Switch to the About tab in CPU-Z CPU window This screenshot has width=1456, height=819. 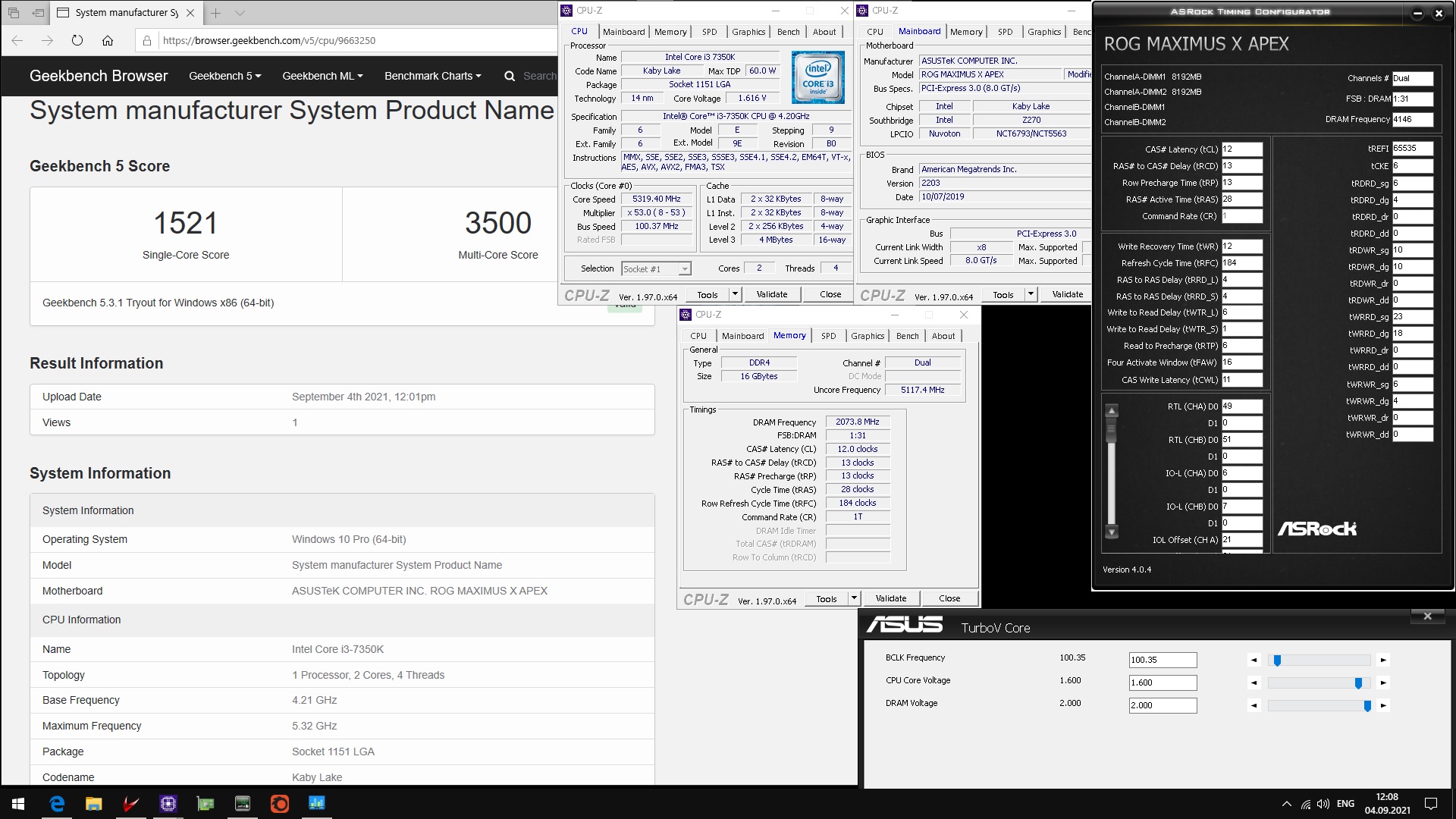point(824,32)
